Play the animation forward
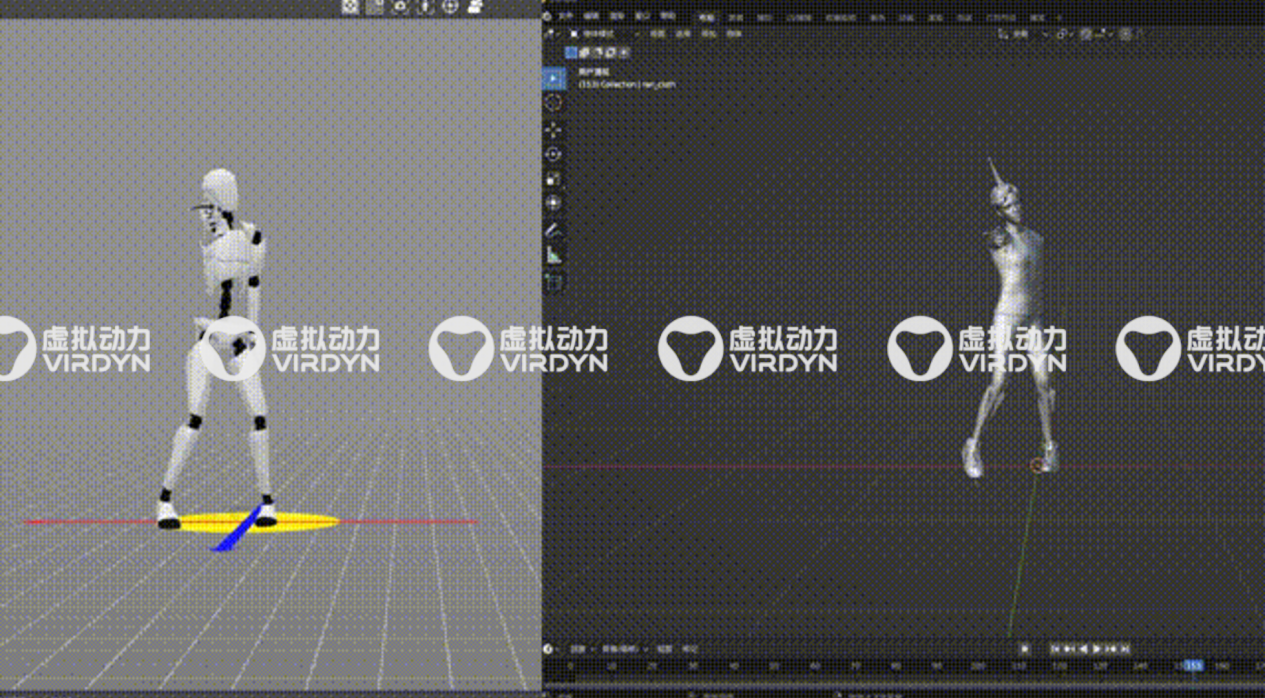The image size is (1265, 698). 1097,648
